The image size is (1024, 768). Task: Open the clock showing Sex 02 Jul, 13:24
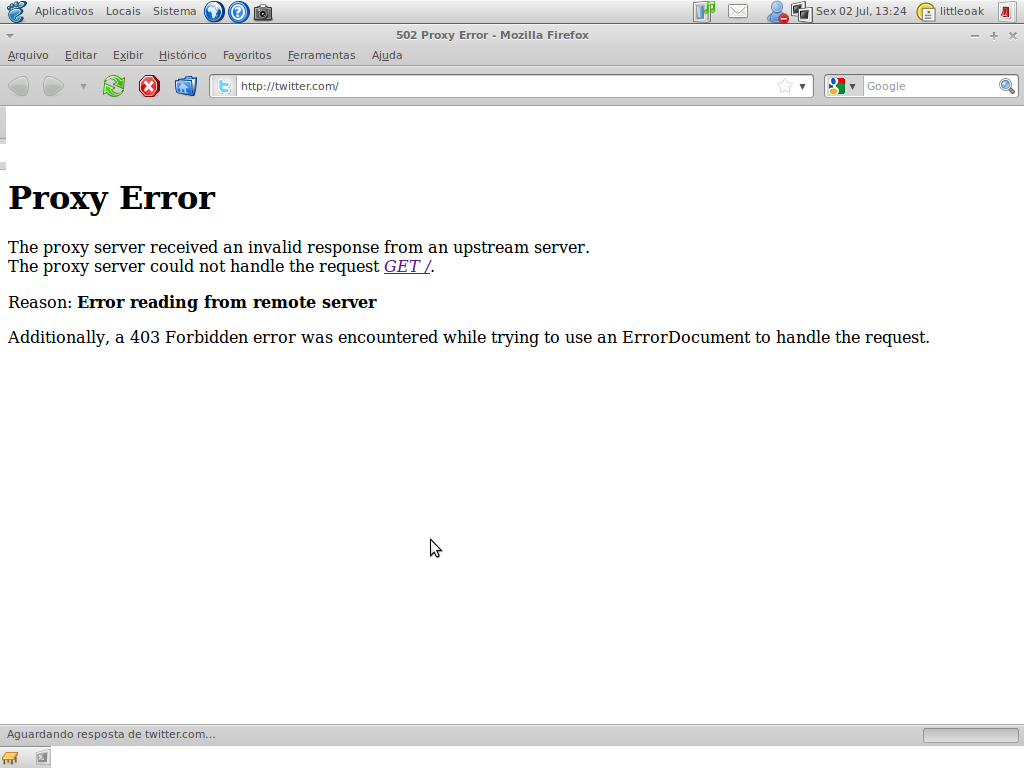click(861, 11)
